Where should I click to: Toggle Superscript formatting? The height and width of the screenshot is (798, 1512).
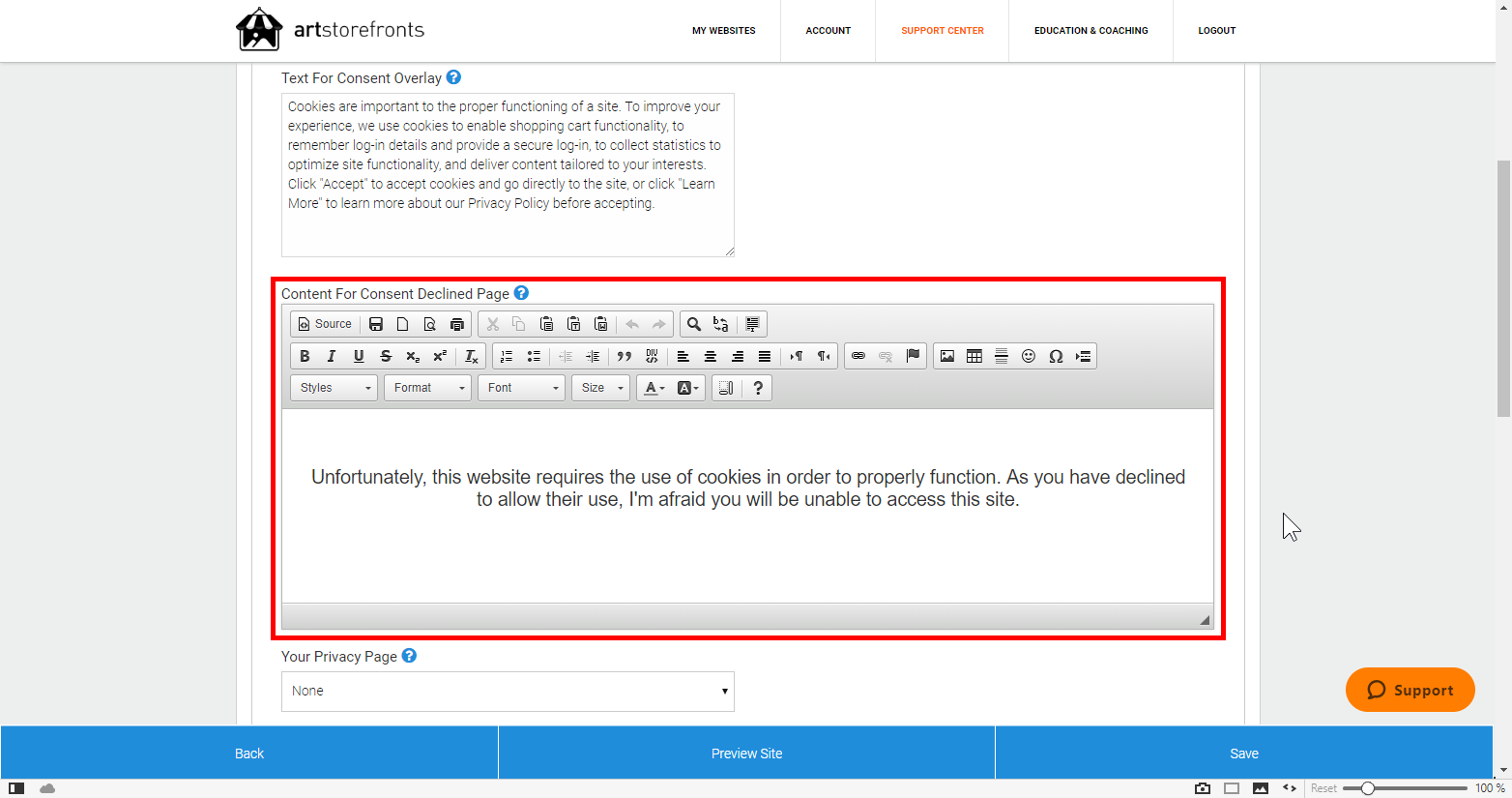[440, 356]
